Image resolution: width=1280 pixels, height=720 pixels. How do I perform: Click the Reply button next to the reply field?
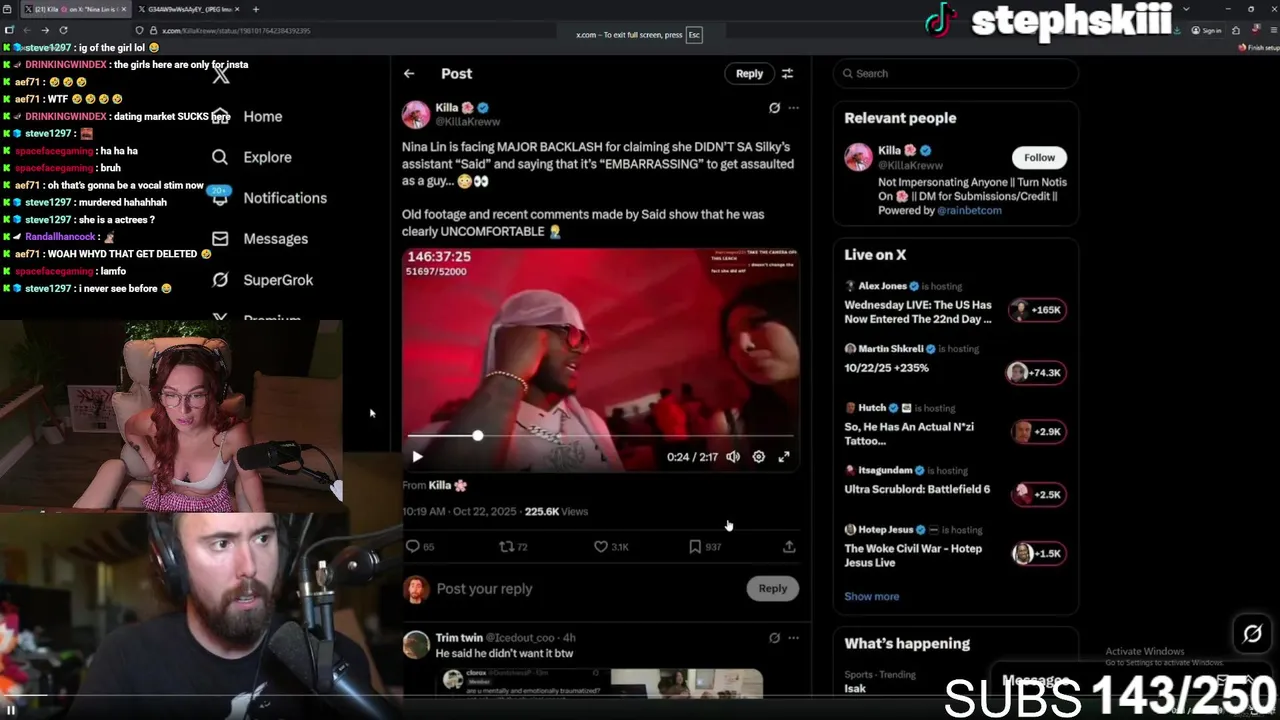pyautogui.click(x=772, y=588)
